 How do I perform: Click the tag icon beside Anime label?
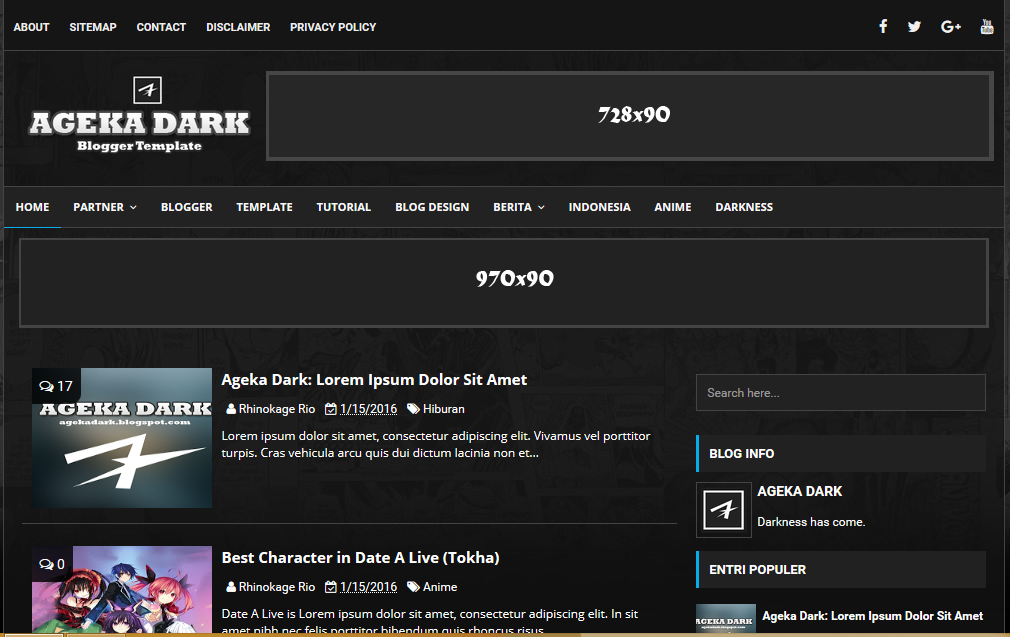click(414, 587)
